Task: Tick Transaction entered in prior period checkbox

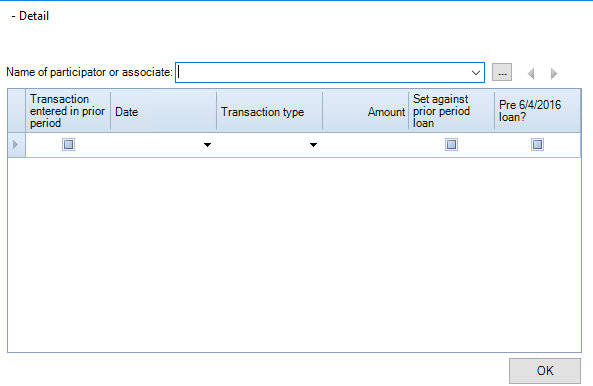Action: coord(68,144)
